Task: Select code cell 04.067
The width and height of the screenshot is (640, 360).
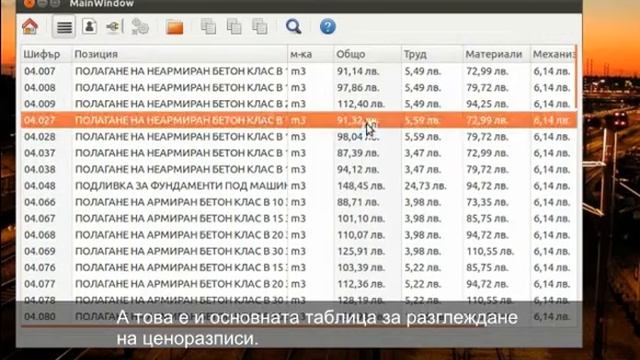Action: point(40,218)
